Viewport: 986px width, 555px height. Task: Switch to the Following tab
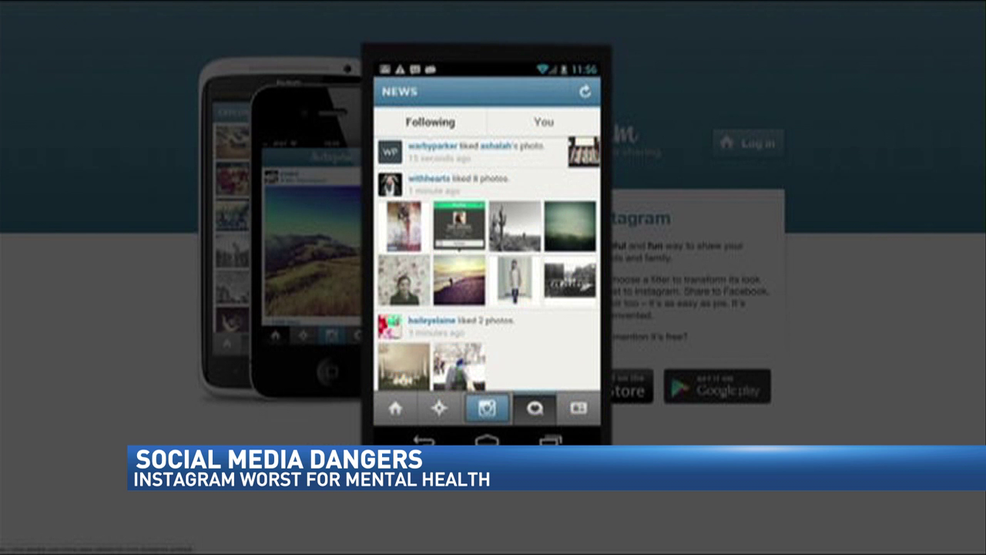click(430, 122)
